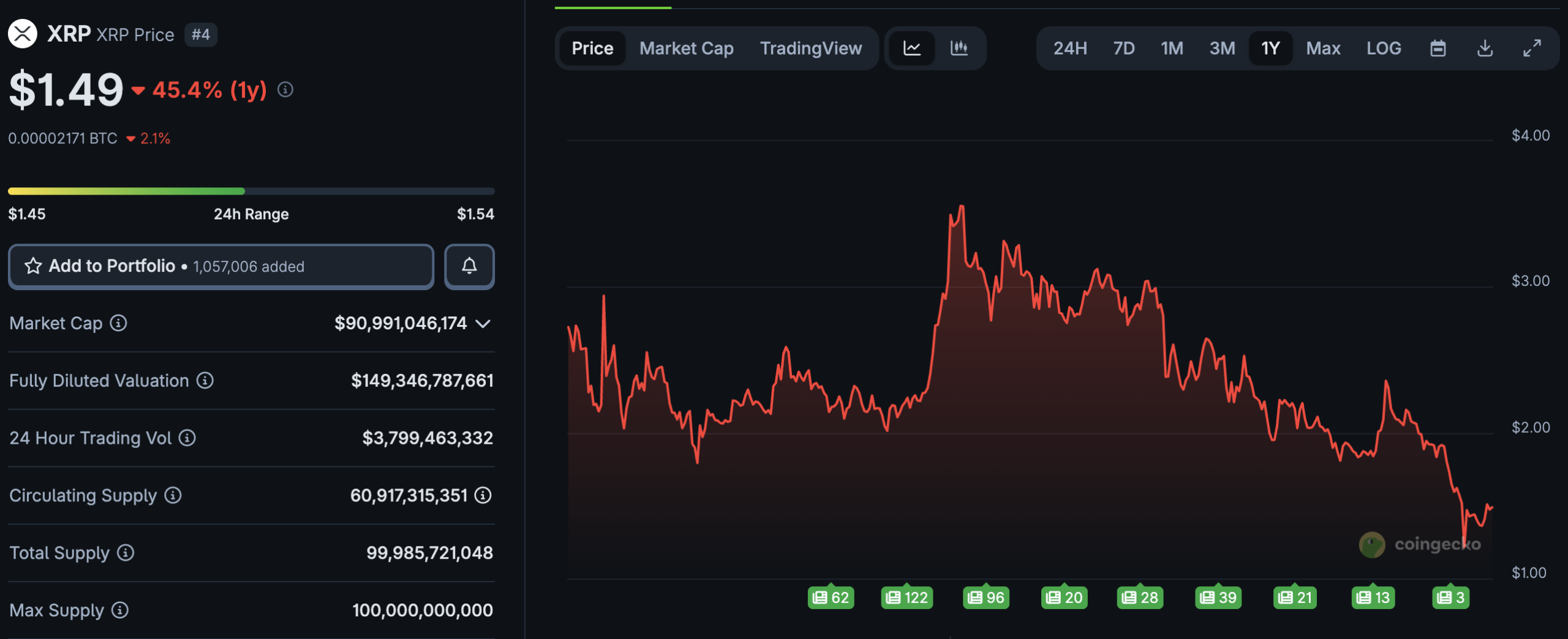
Task: Click the star icon in Add to Portfolio
Action: coord(33,266)
